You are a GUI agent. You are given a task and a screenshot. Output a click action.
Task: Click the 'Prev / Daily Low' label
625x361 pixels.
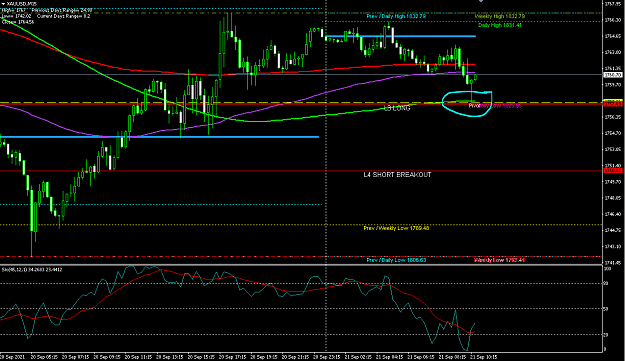(396, 260)
